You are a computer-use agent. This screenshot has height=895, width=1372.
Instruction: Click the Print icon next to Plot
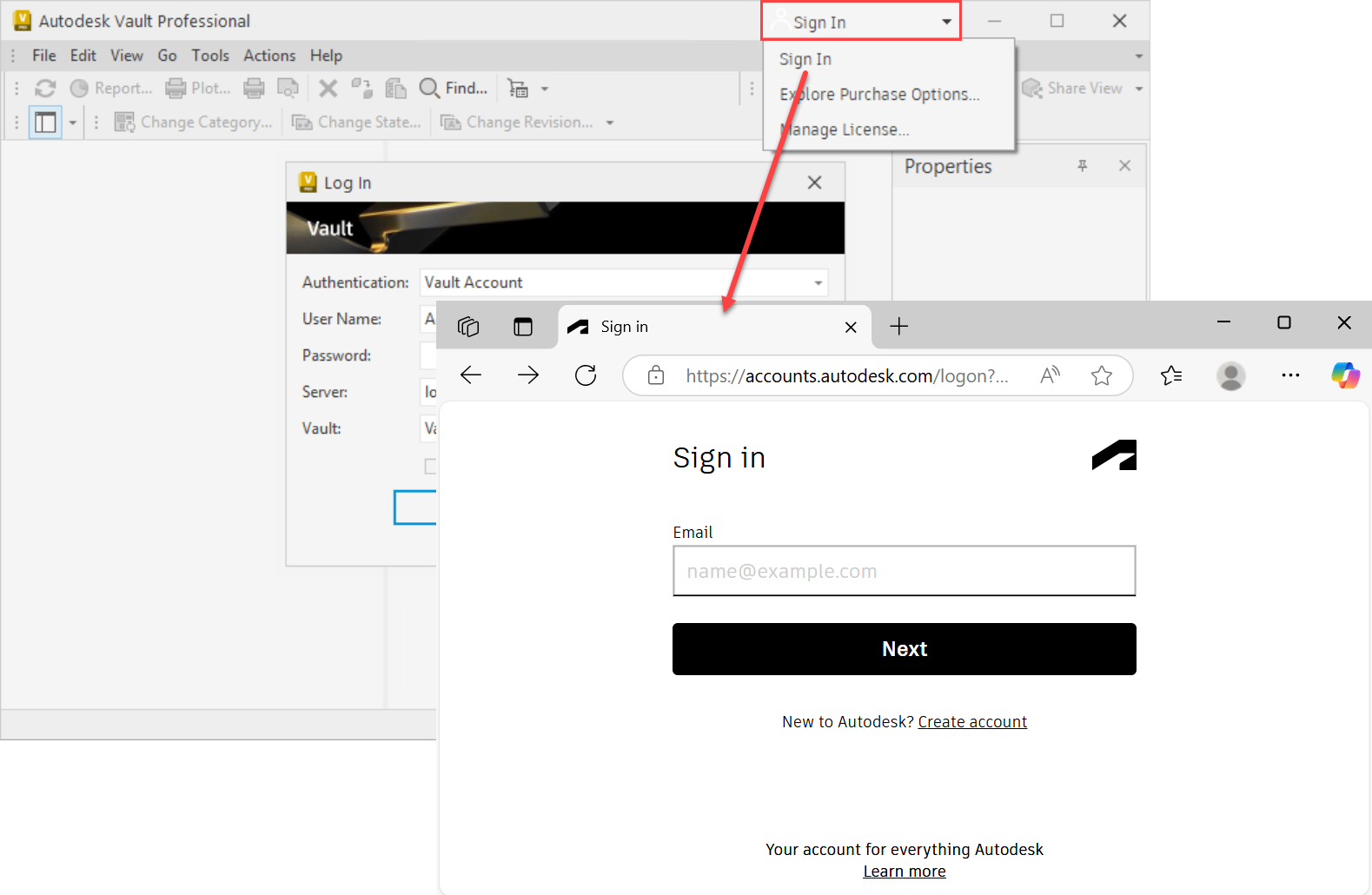254,89
